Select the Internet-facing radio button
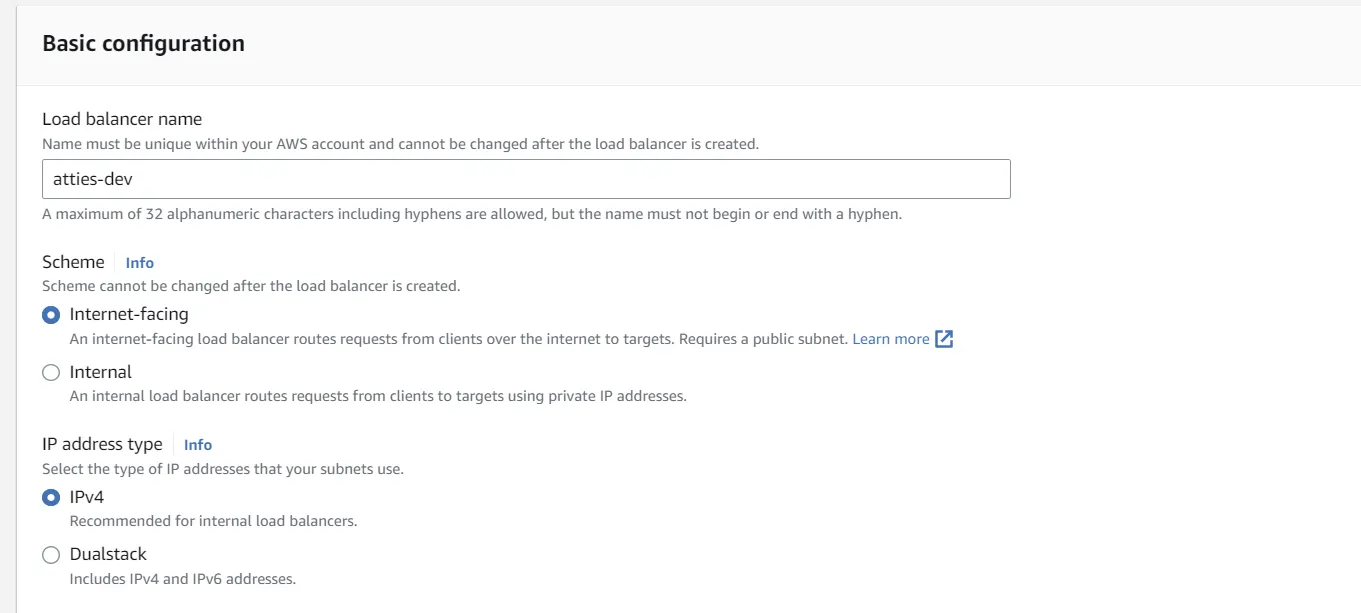Image resolution: width=1361 pixels, height=613 pixels. coord(51,315)
